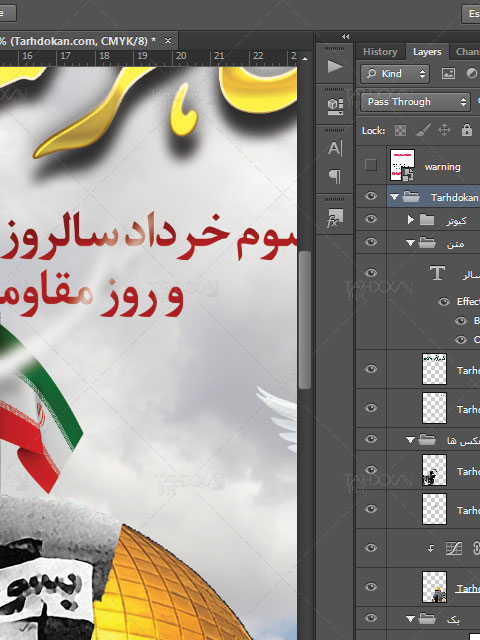Select the text layer T icon

coord(438,273)
